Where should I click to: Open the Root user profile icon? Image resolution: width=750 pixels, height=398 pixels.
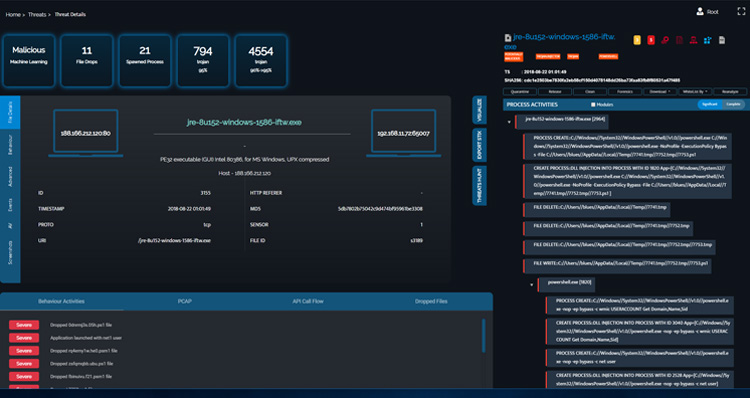click(700, 11)
